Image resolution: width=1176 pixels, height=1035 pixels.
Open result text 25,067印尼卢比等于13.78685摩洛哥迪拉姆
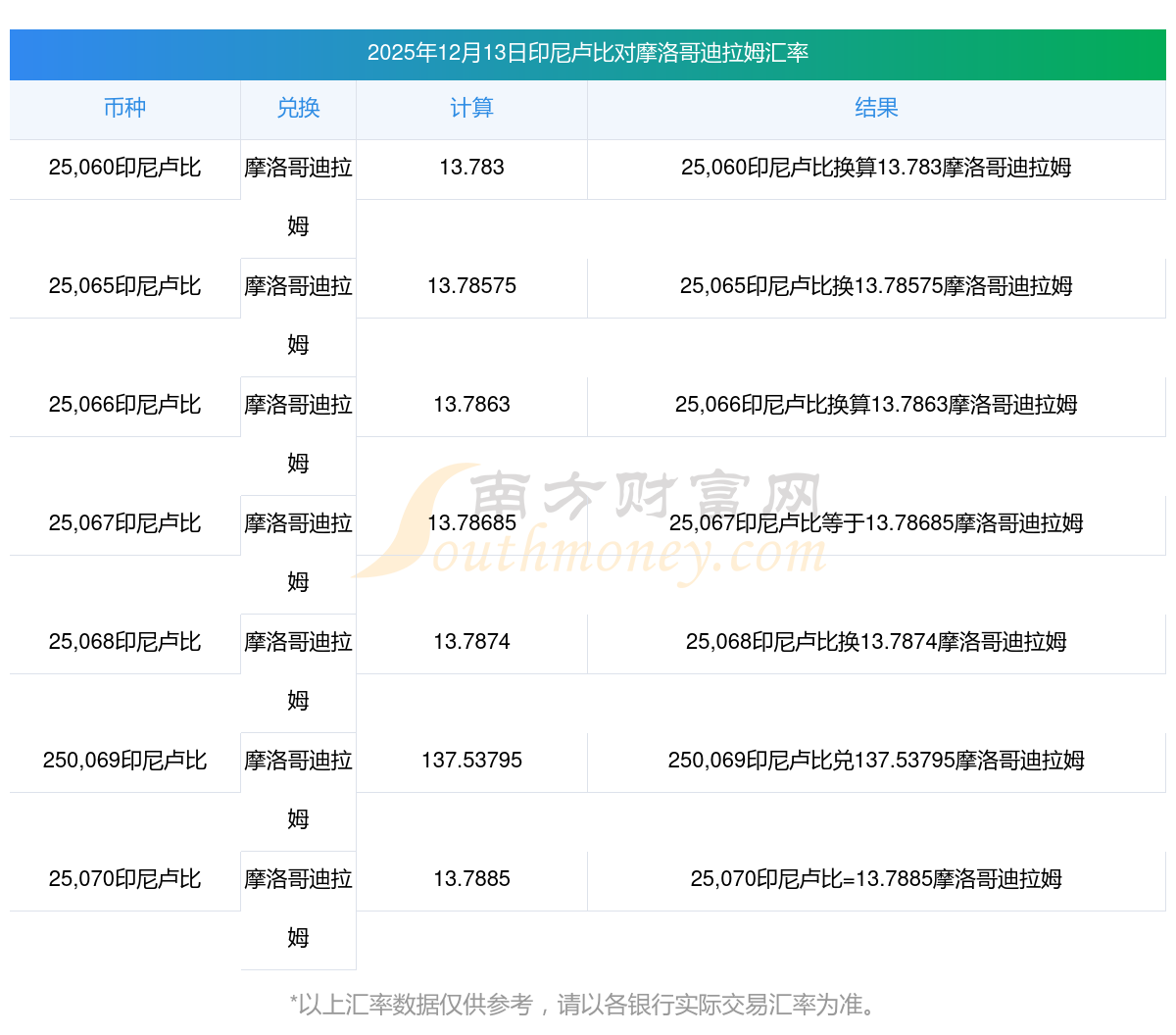[876, 523]
